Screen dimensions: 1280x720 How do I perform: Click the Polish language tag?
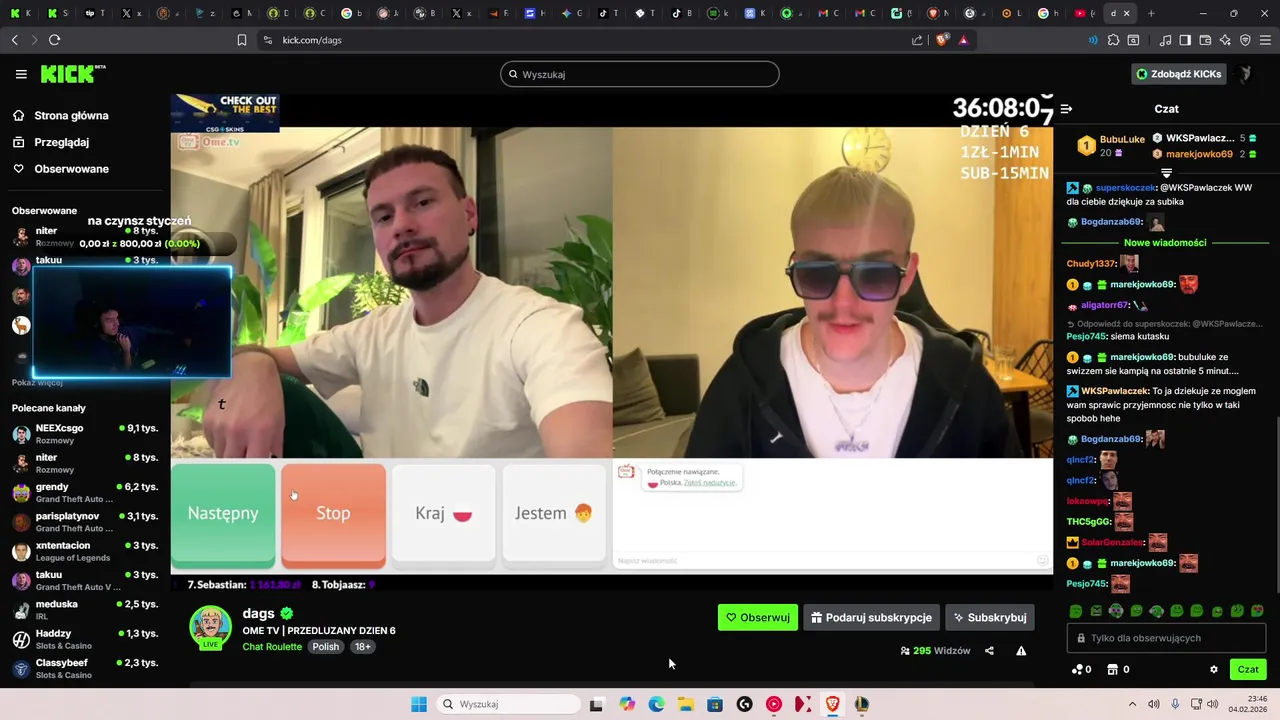[325, 647]
